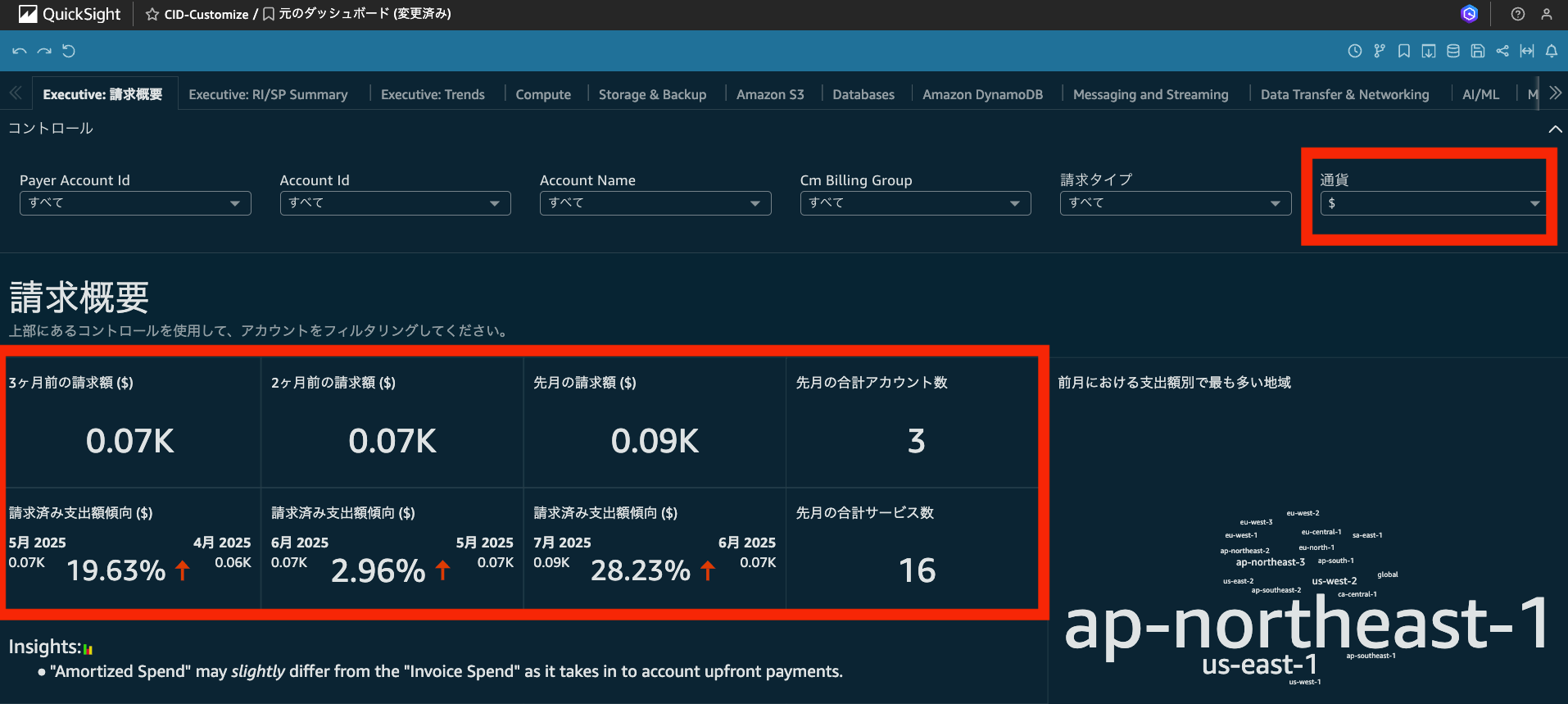This screenshot has width=1568, height=704.
Task: Click the QuickSight logo icon
Action: [28, 14]
